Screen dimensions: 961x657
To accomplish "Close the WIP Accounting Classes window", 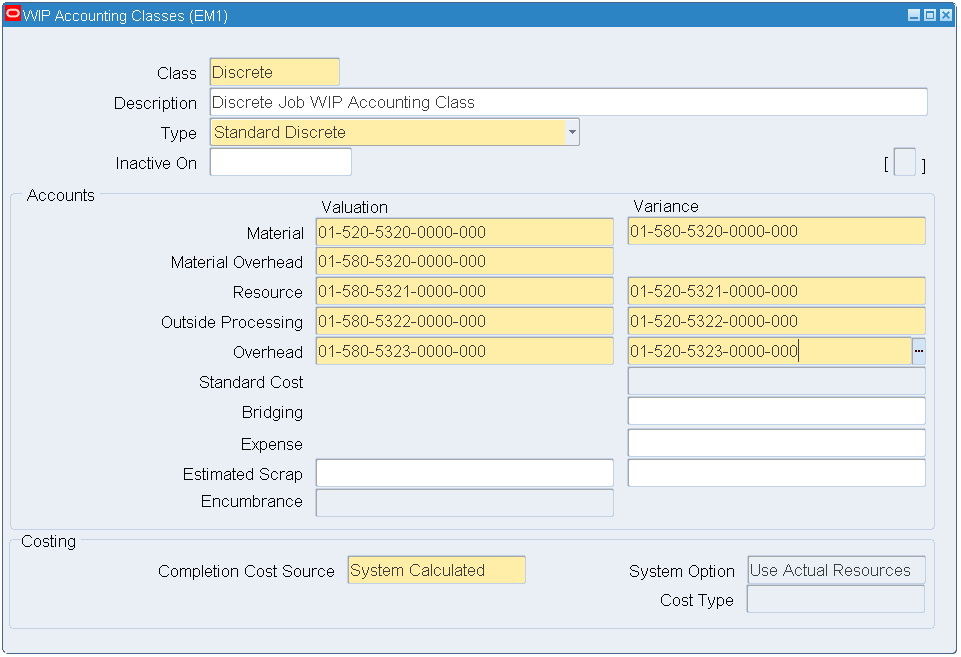I will pyautogui.click(x=946, y=15).
